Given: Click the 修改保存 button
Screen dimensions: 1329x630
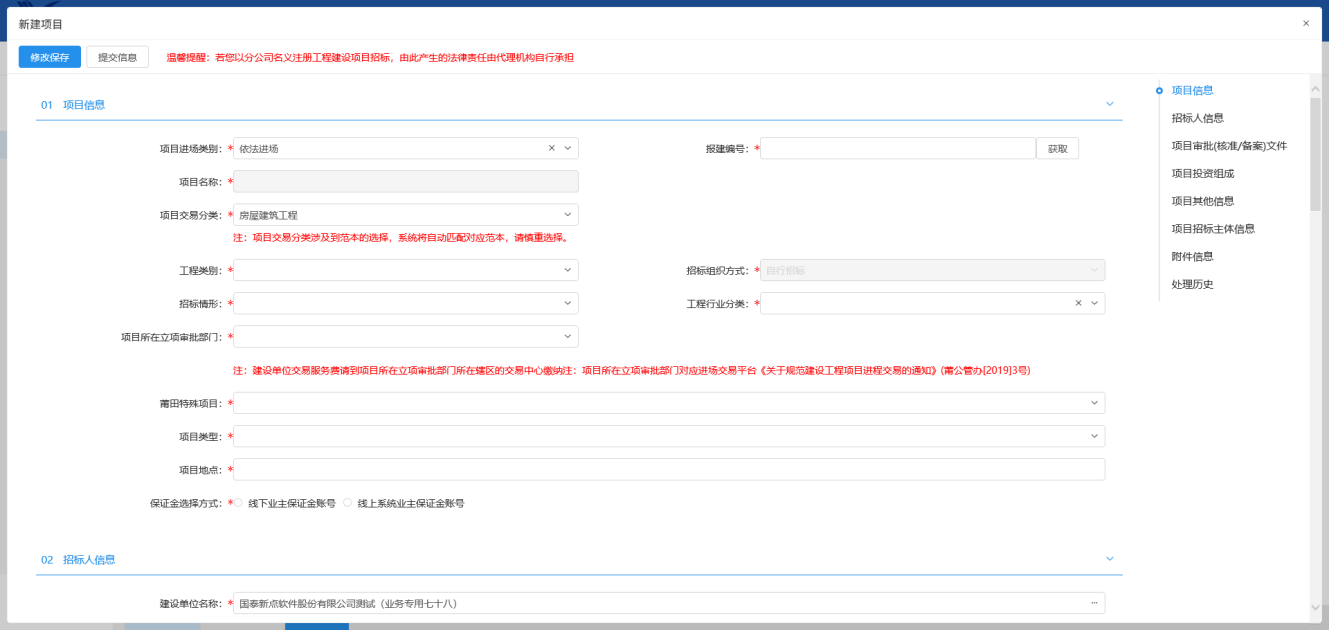Looking at the screenshot, I should 50,57.
